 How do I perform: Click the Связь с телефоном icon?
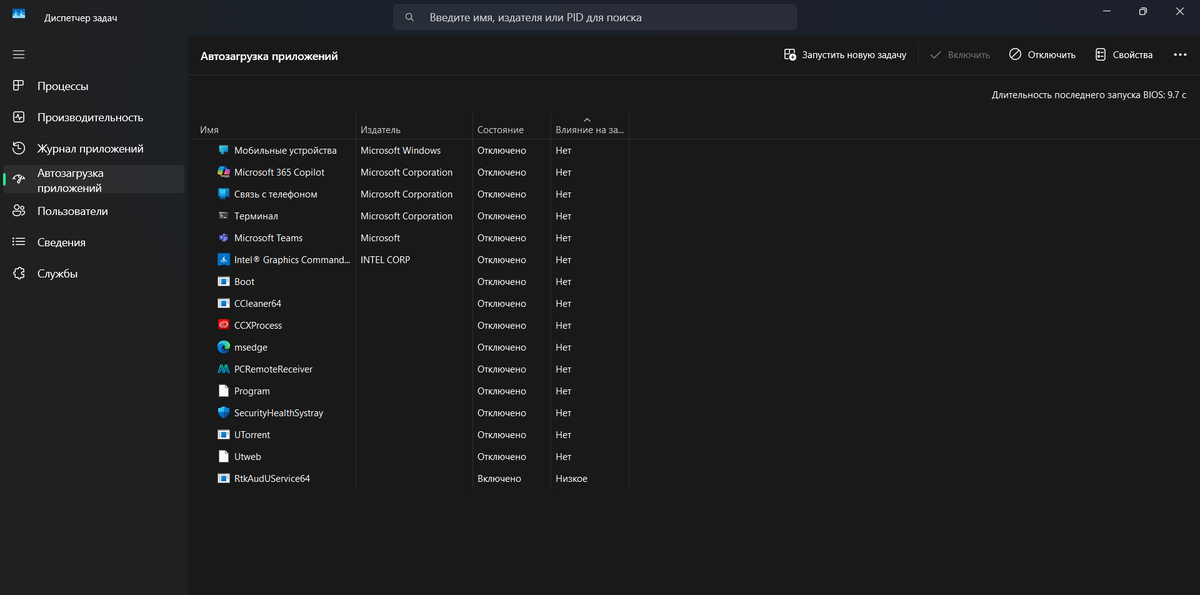pyautogui.click(x=224, y=194)
